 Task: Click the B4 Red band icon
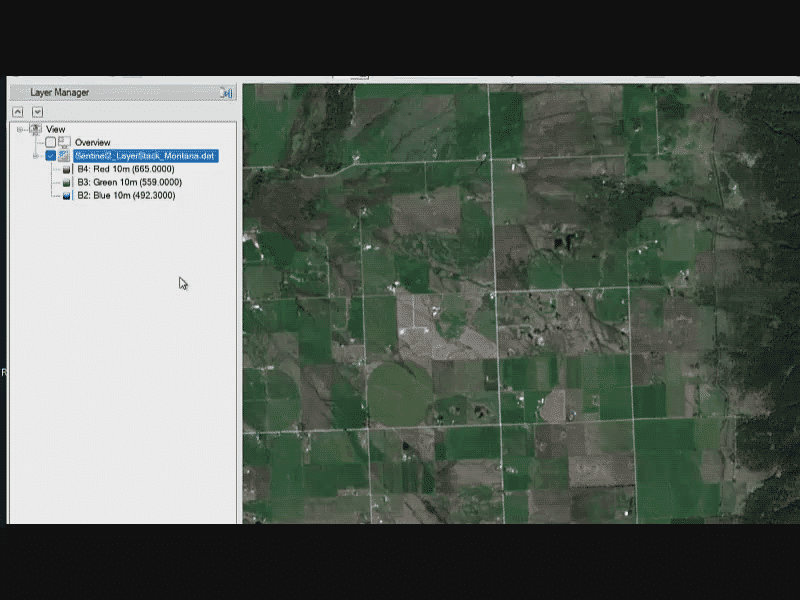67,169
